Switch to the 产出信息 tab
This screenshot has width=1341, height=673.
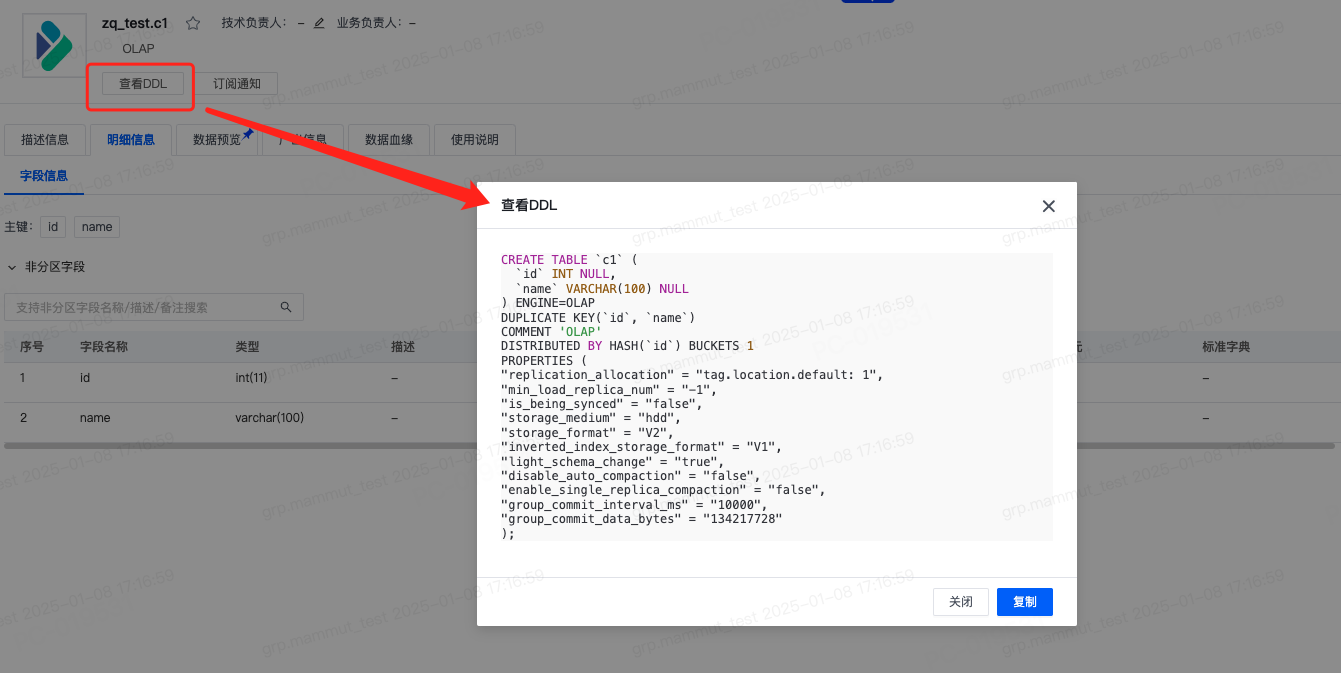pyautogui.click(x=302, y=140)
